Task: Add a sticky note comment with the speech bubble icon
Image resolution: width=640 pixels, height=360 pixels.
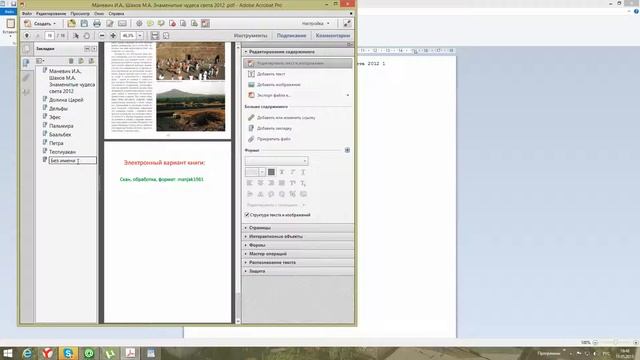Action: pos(150,24)
